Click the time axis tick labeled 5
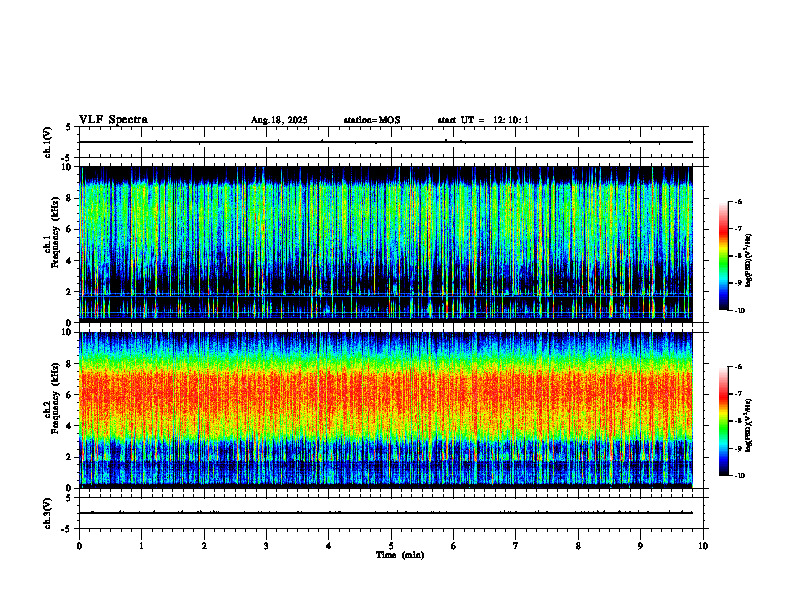The width and height of the screenshot is (792, 612). coord(391,546)
